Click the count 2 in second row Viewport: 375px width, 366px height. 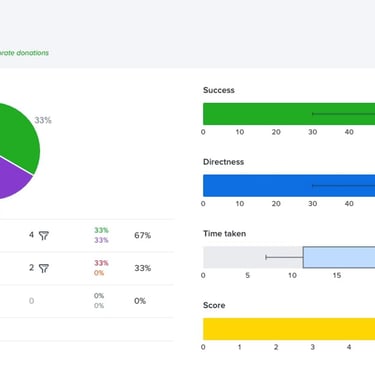pos(31,268)
